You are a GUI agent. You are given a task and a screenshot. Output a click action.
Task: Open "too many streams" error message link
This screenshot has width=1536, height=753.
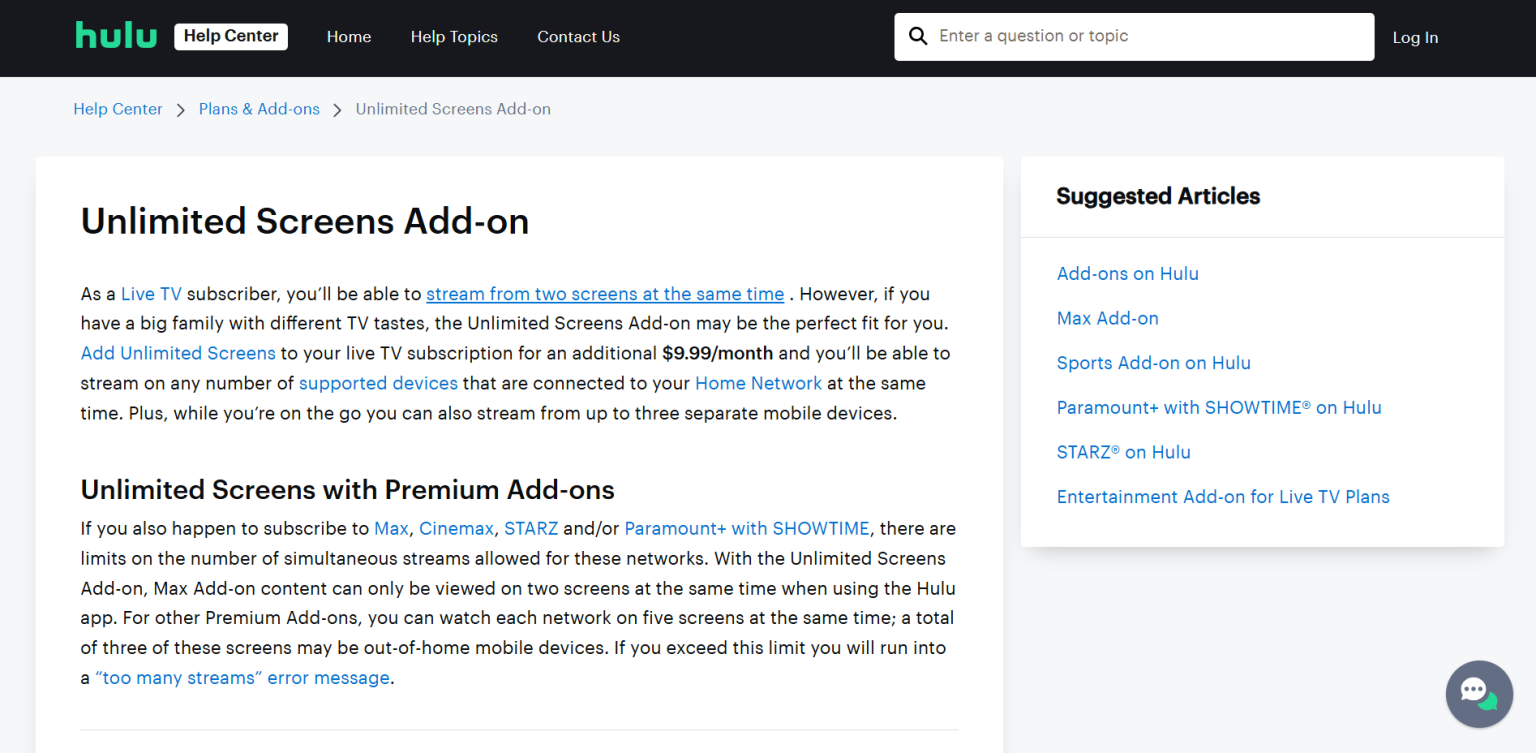243,678
